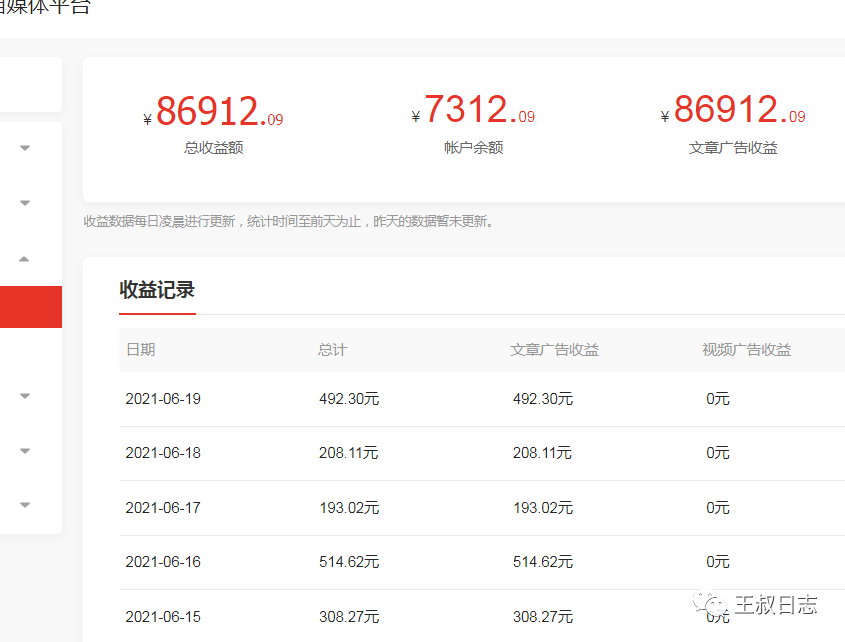Select date cell 2021-06-16
The width and height of the screenshot is (845, 642).
[163, 562]
